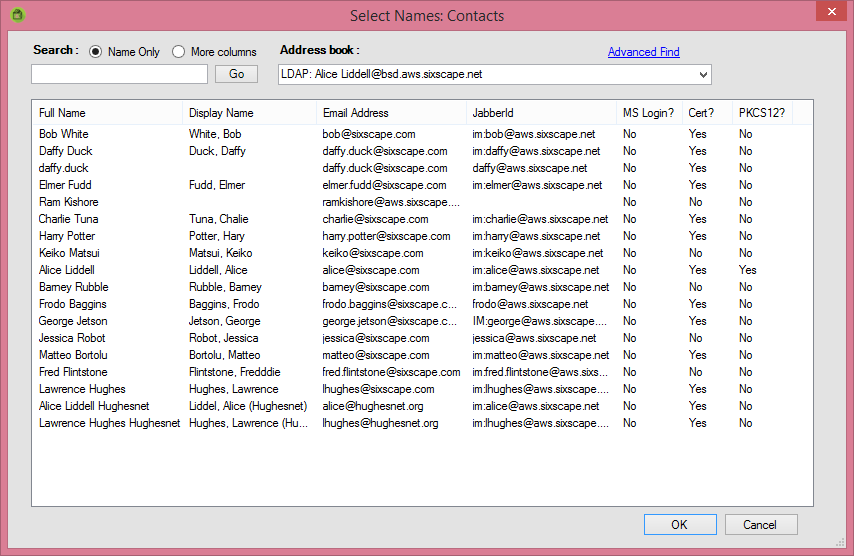This screenshot has width=854, height=556.
Task: Click the IM:george@aws.sixscape Jabber cell
Action: [539, 321]
